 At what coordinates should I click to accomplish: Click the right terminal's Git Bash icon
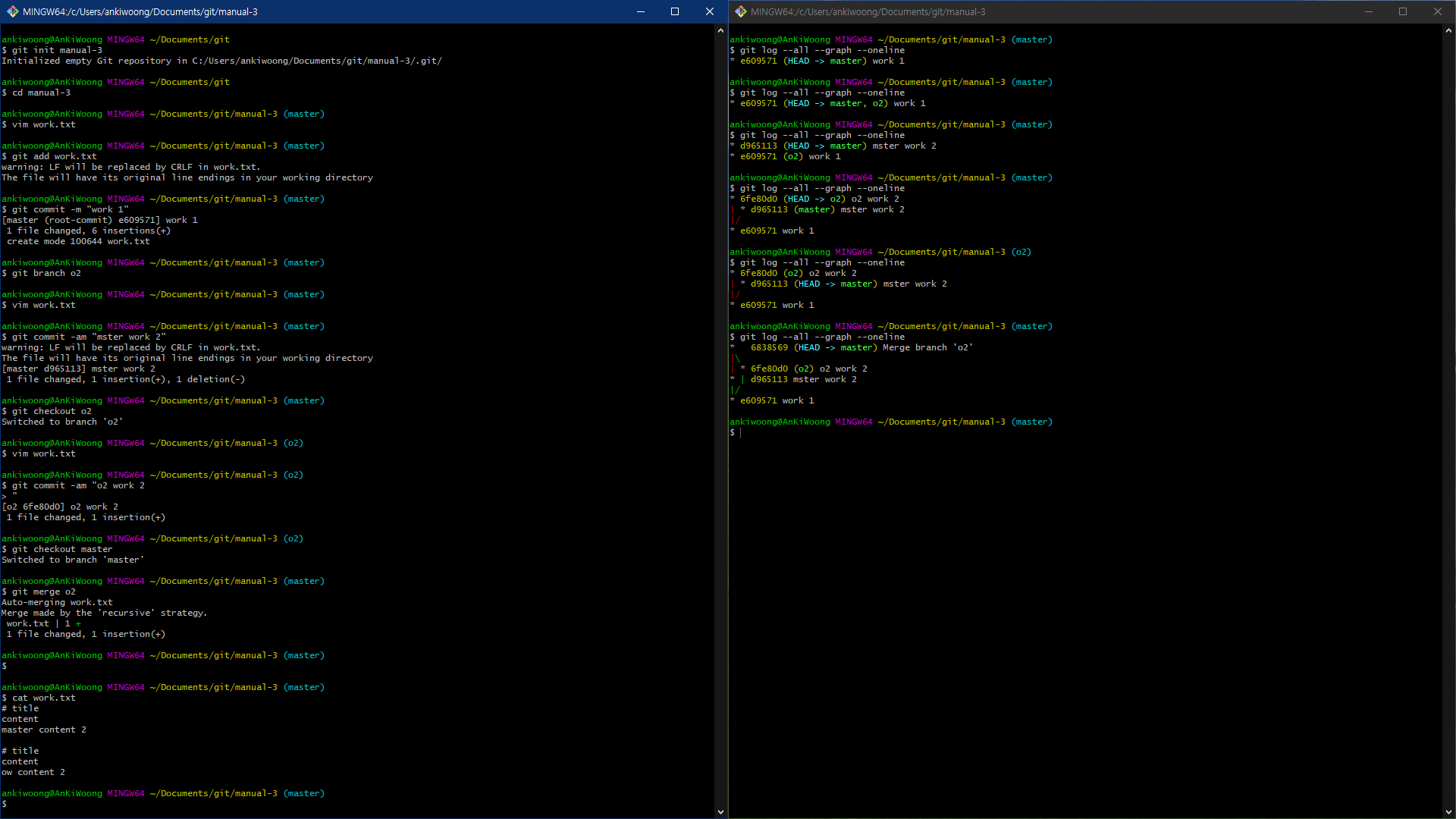coord(740,11)
